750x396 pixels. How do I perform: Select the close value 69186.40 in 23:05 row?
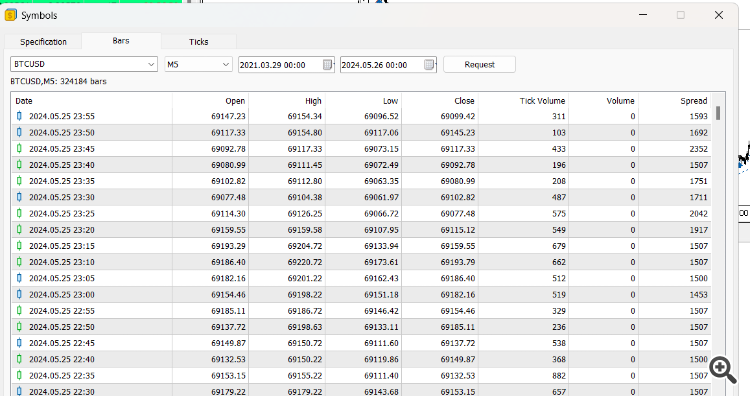coord(458,278)
